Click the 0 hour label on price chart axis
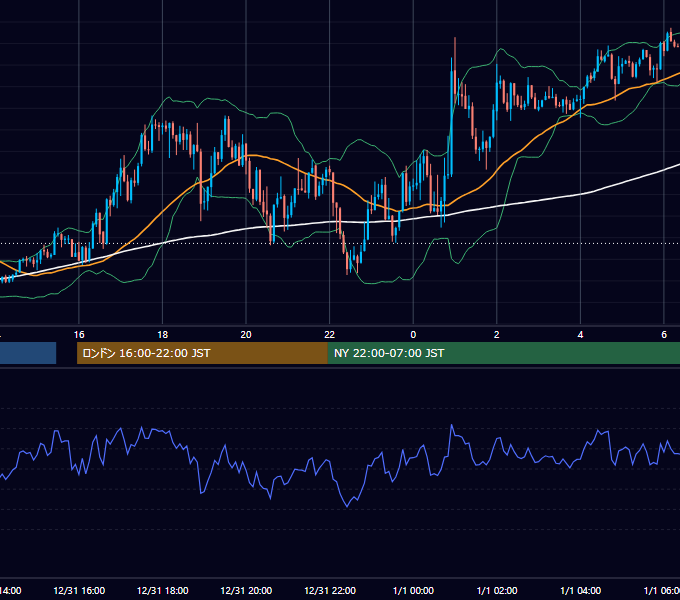This screenshot has height=600, width=680. coord(413,335)
